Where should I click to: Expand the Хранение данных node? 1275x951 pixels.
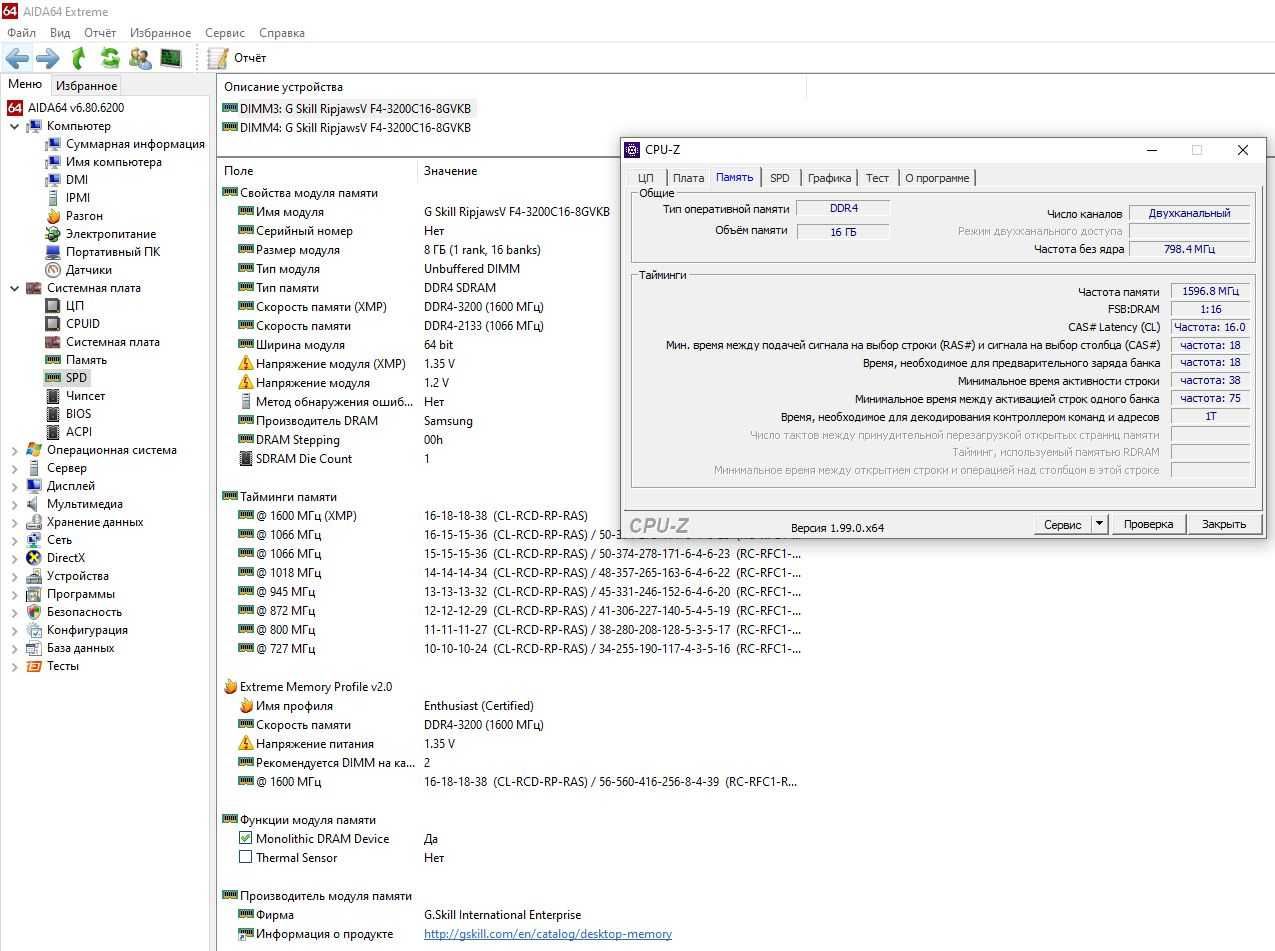[x=14, y=522]
